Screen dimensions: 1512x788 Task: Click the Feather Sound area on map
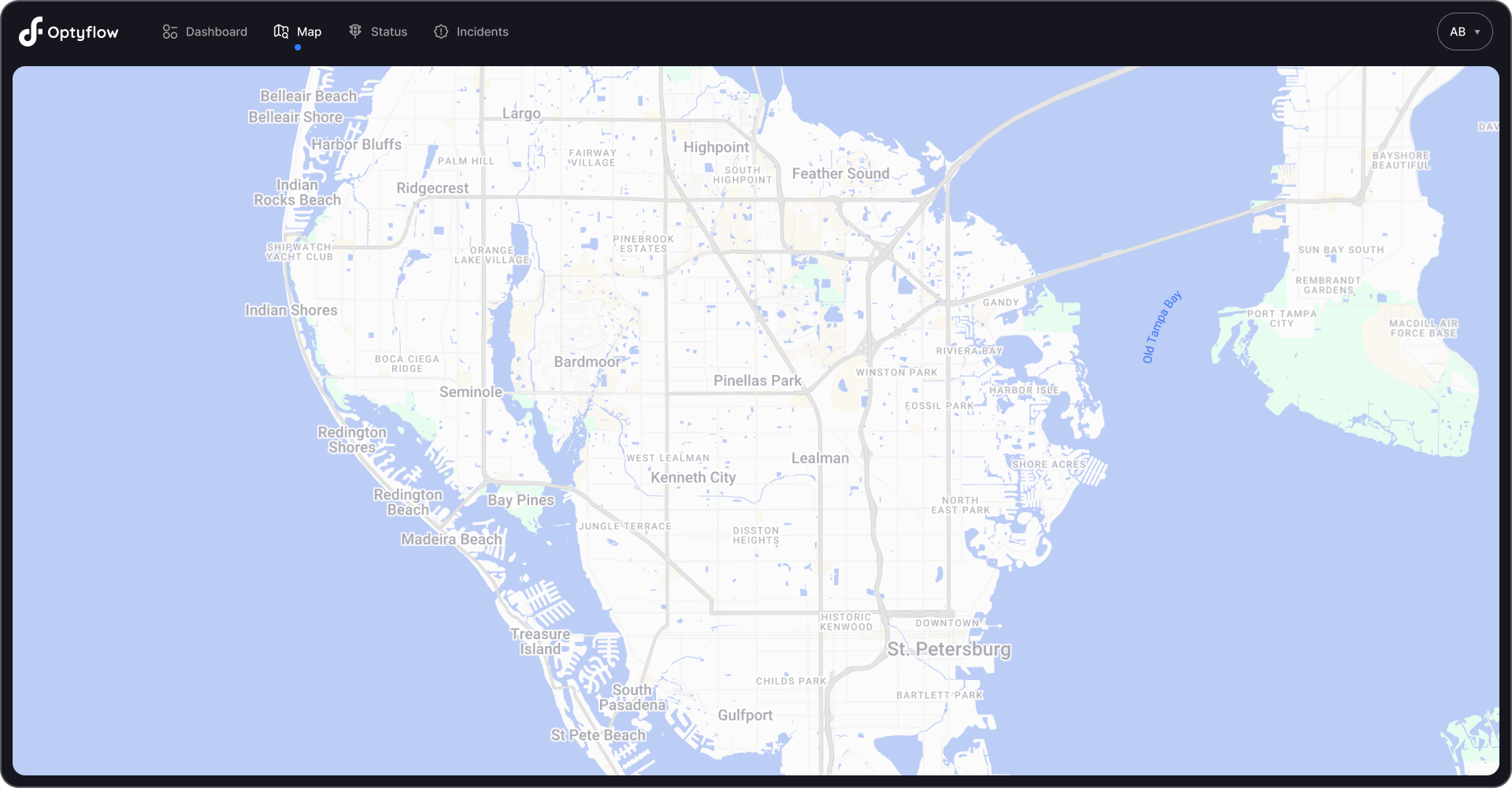(x=840, y=173)
